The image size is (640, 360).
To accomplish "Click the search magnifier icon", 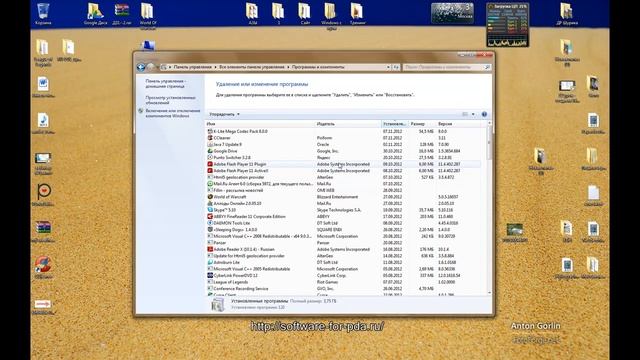I will [487, 67].
